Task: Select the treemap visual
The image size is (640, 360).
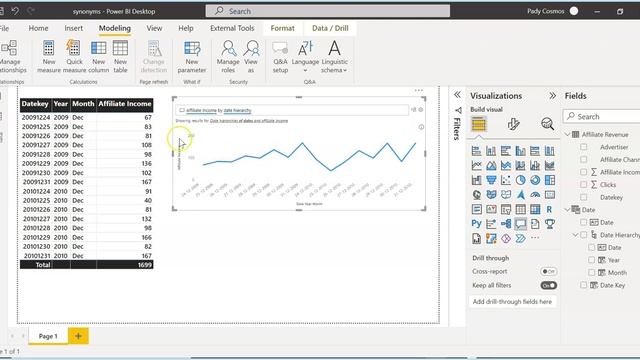Action: click(550, 180)
